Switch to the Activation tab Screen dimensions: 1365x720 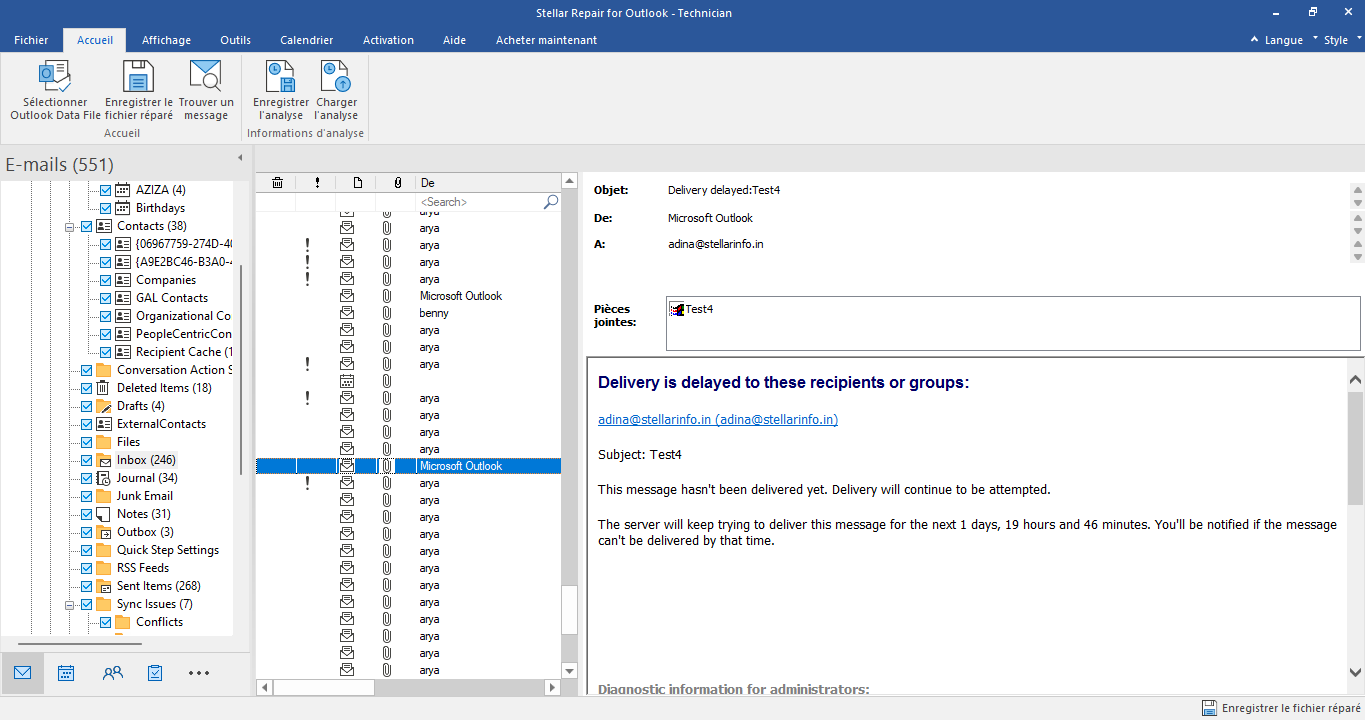[x=388, y=40]
